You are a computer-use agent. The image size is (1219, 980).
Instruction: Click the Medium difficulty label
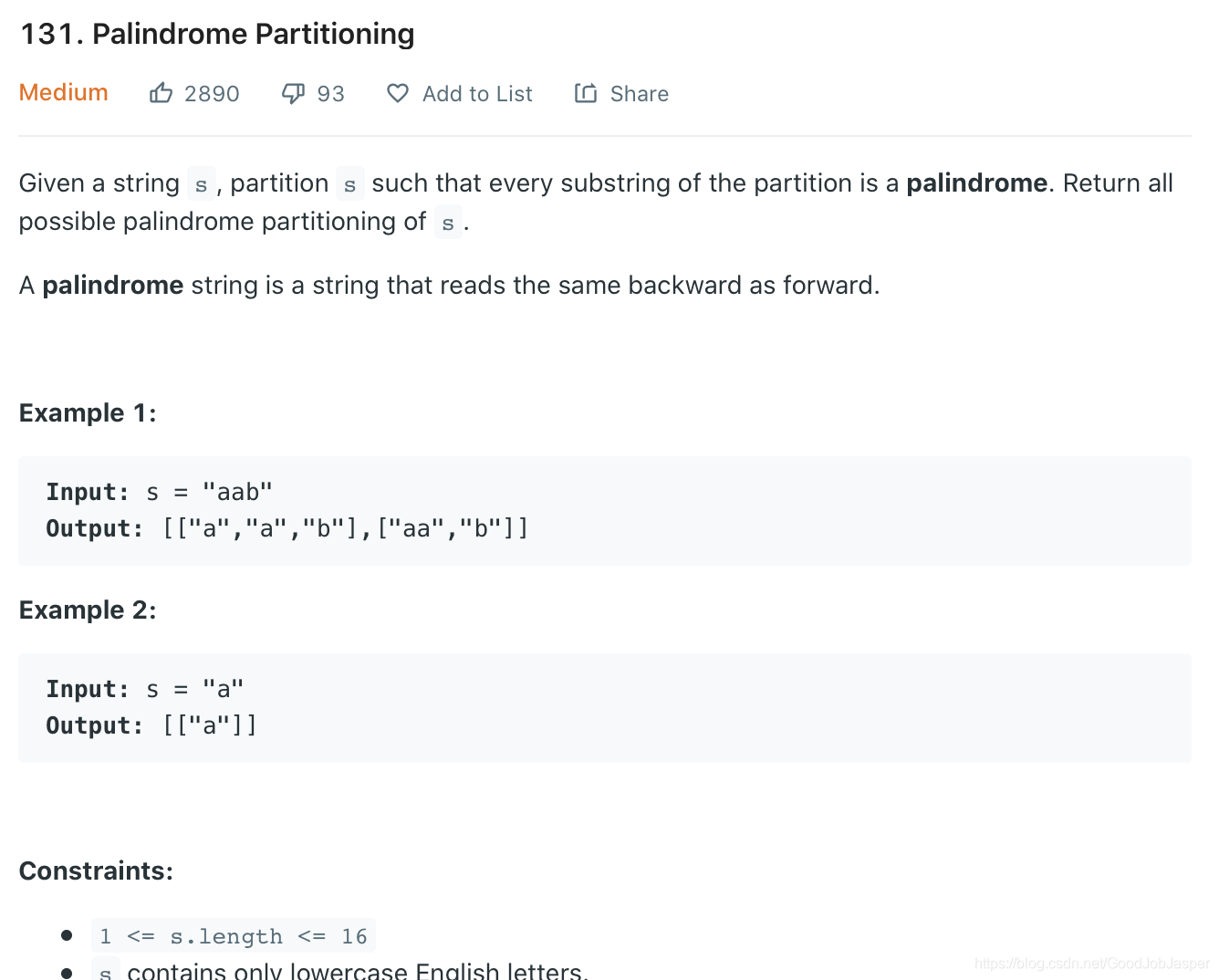[64, 93]
